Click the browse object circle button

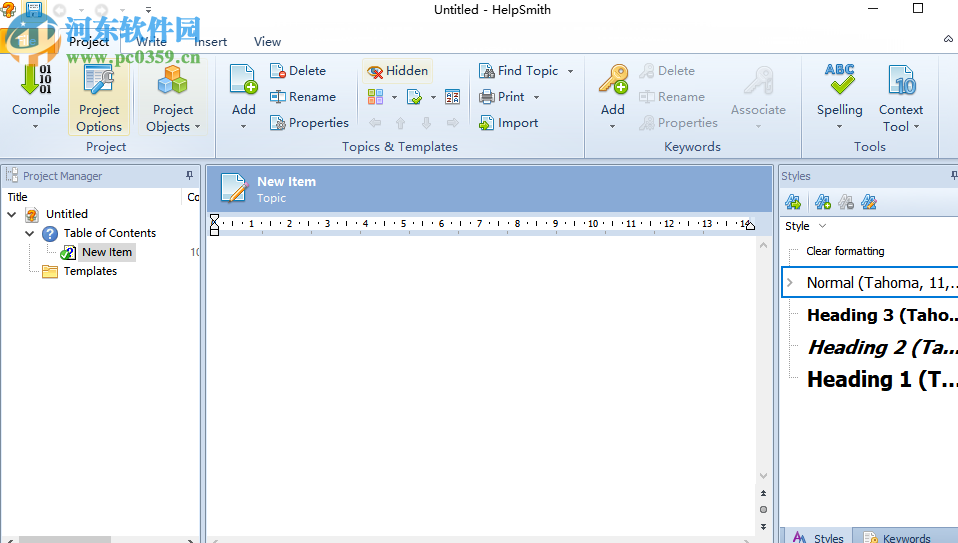click(x=764, y=509)
